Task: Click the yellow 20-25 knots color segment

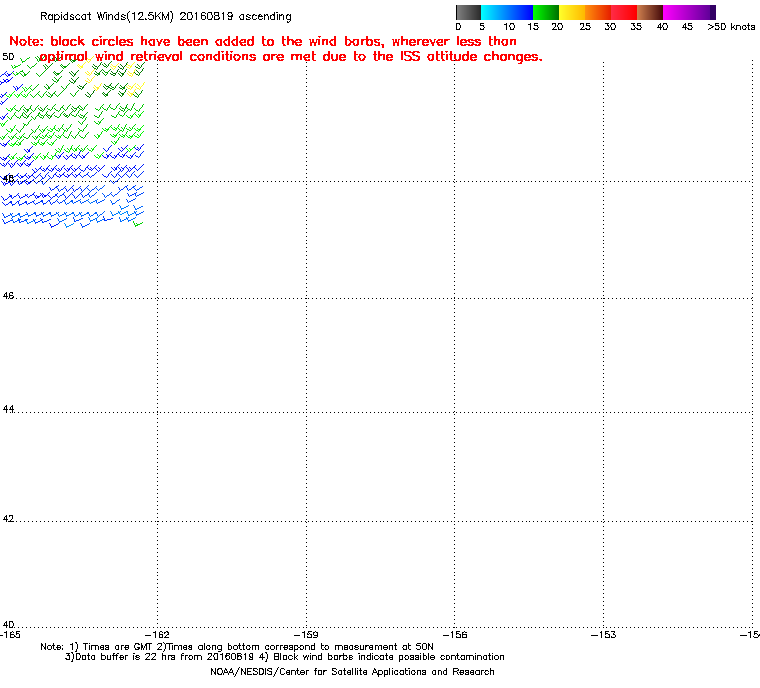Action: 572,12
